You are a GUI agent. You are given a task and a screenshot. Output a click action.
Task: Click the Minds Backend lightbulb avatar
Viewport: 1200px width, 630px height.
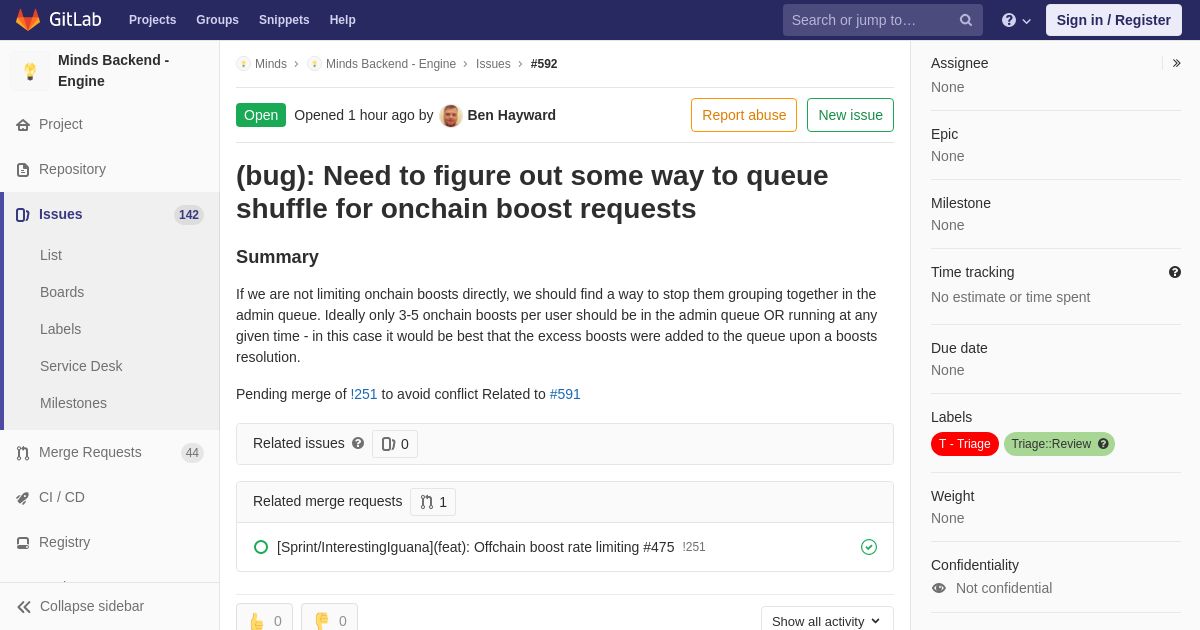pyautogui.click(x=30, y=71)
